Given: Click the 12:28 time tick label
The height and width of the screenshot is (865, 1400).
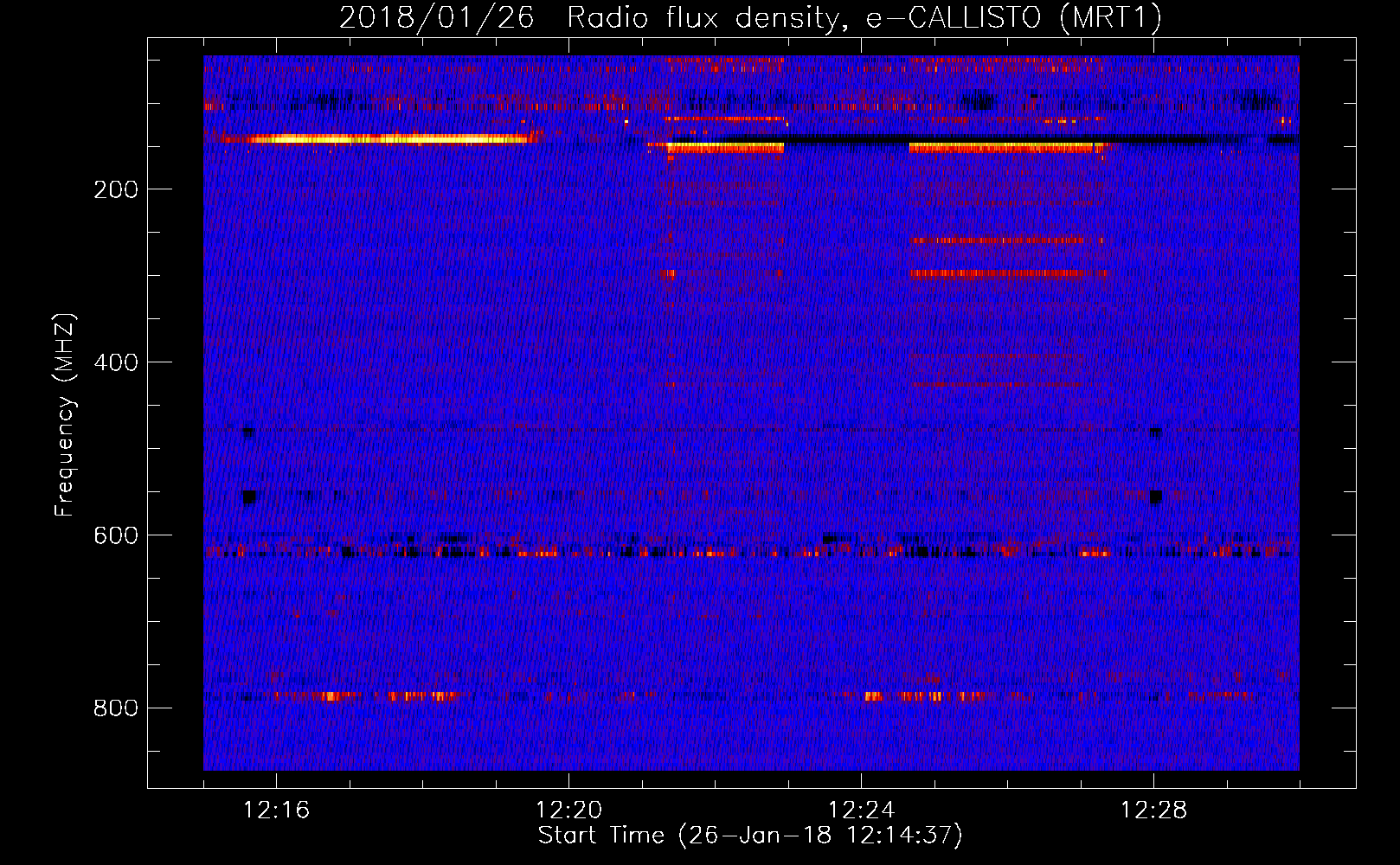Looking at the screenshot, I should [1153, 811].
